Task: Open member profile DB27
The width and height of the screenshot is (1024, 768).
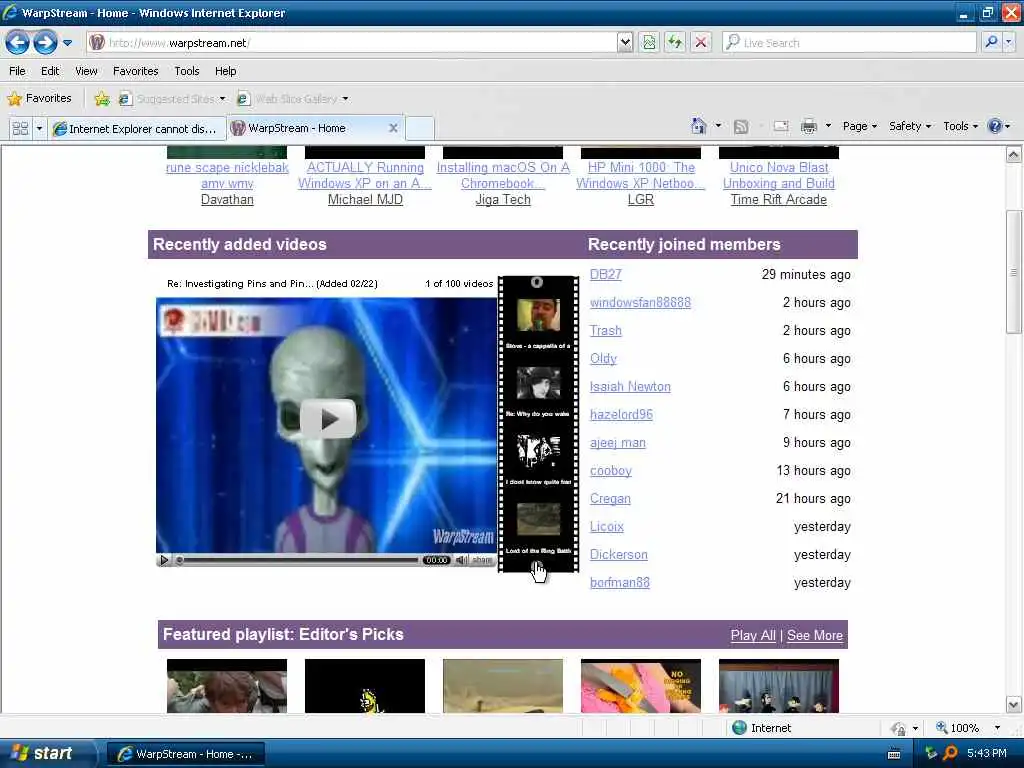Action: click(x=605, y=274)
